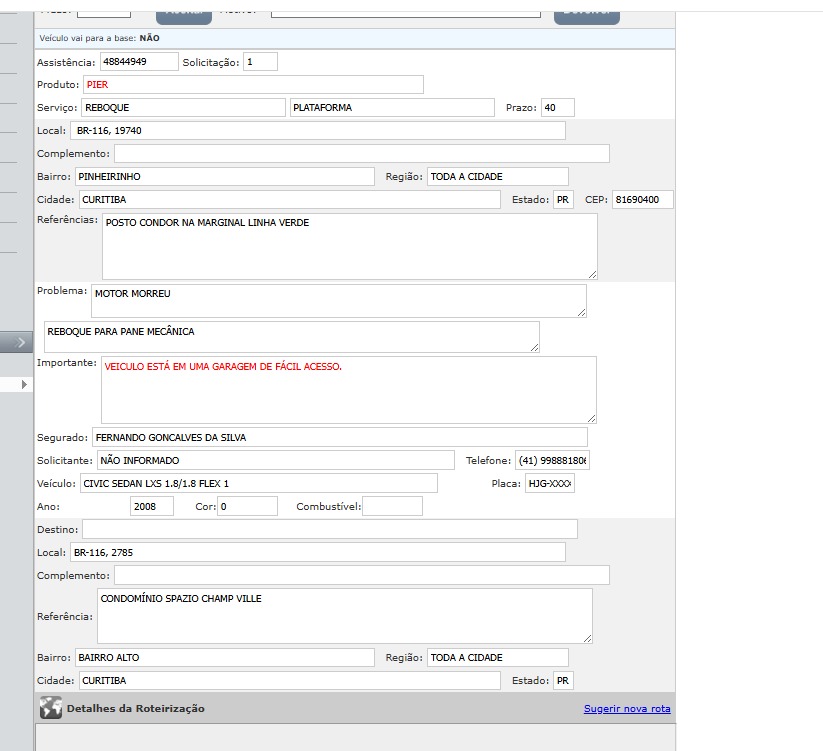Click the Importante textarea with red text
The image size is (823, 751).
(349, 390)
